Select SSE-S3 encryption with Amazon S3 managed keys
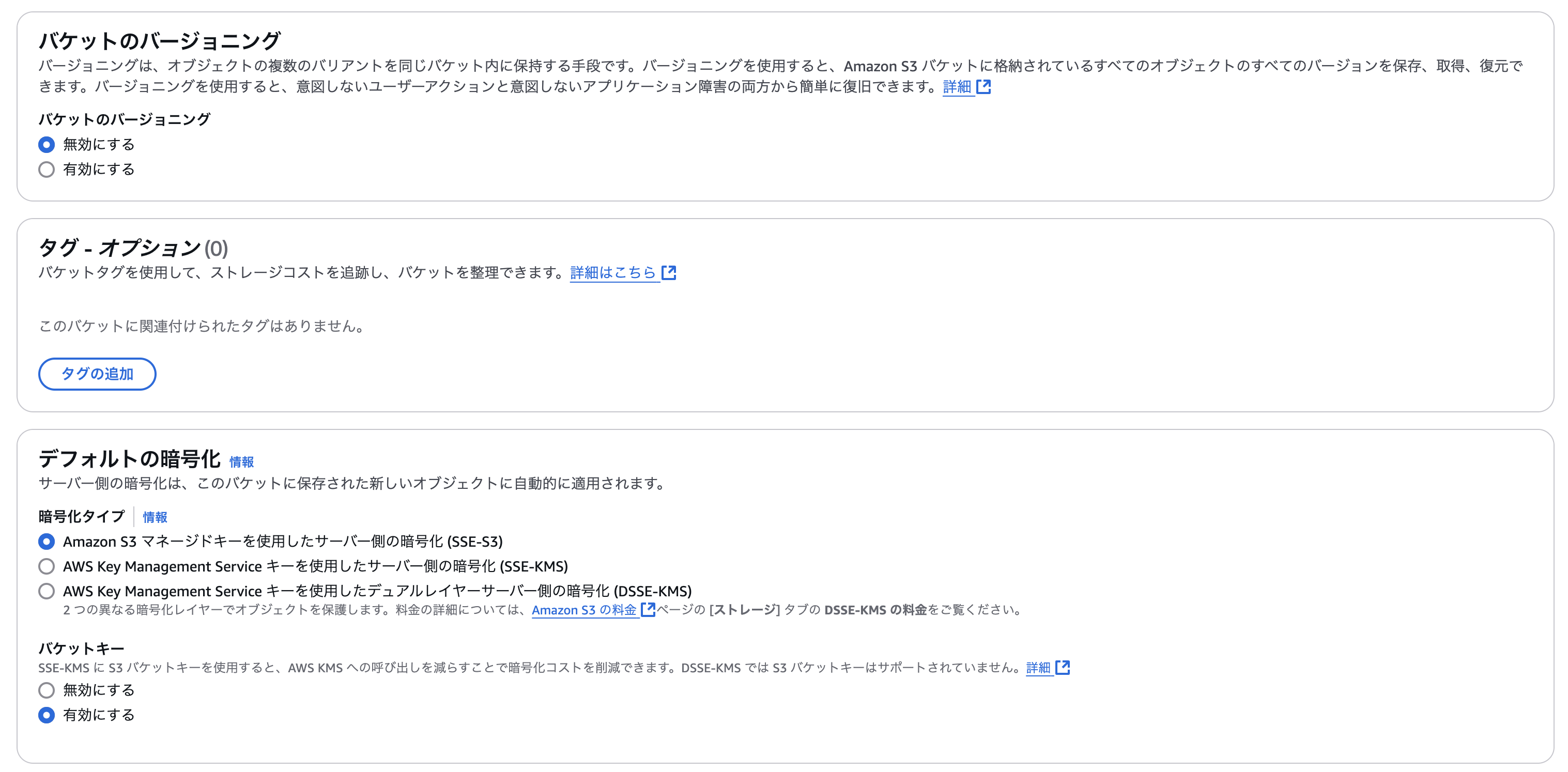This screenshot has height=772, width=1568. (47, 541)
